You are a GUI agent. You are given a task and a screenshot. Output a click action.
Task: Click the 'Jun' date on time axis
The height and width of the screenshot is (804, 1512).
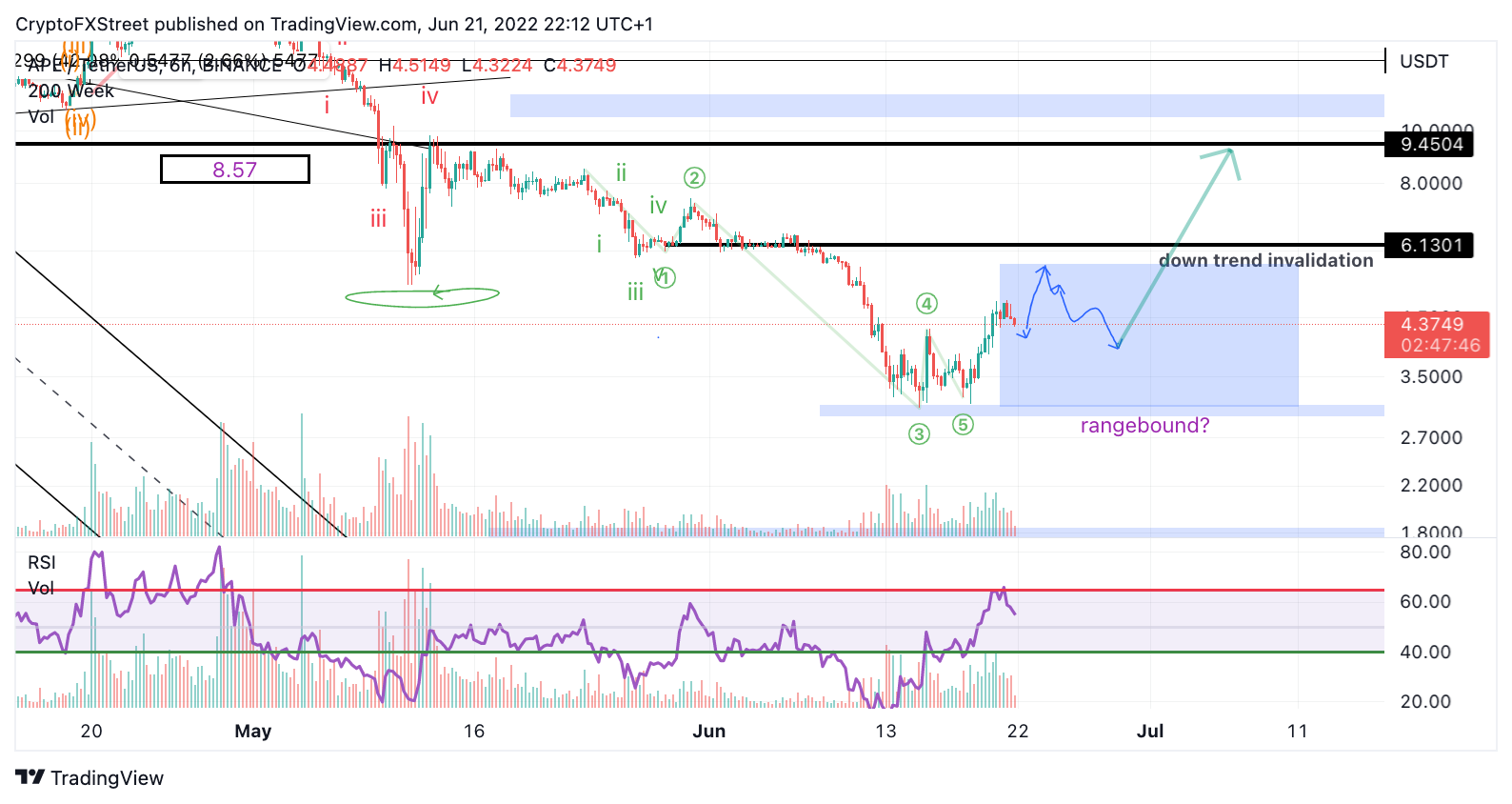709,731
